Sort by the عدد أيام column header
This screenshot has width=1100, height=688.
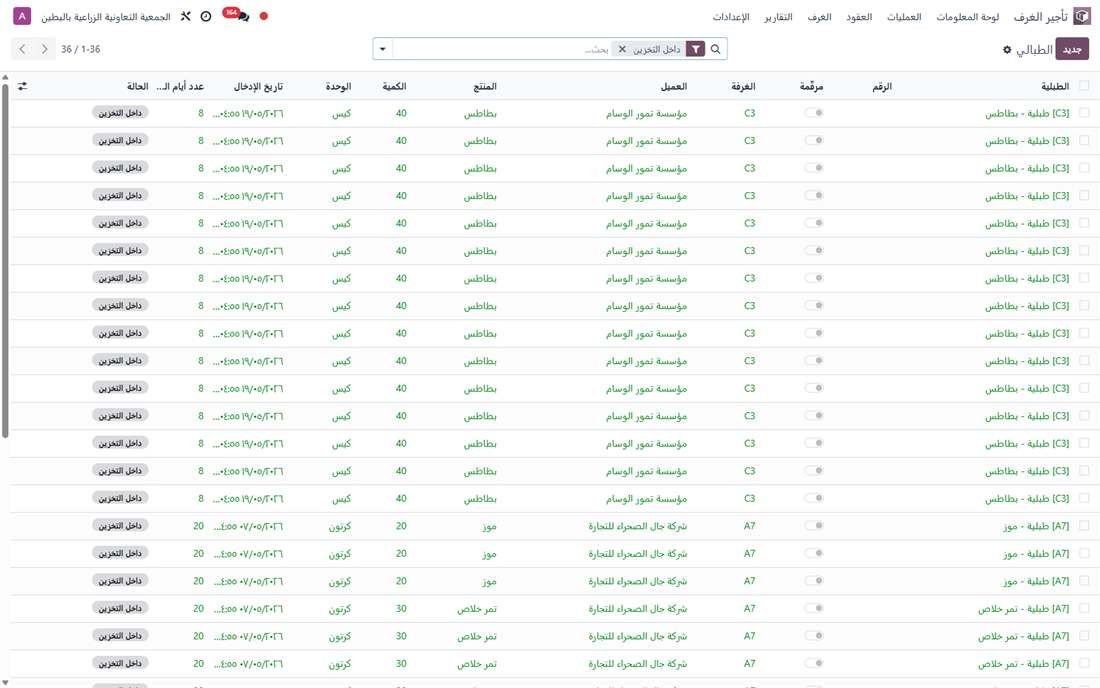[180, 86]
